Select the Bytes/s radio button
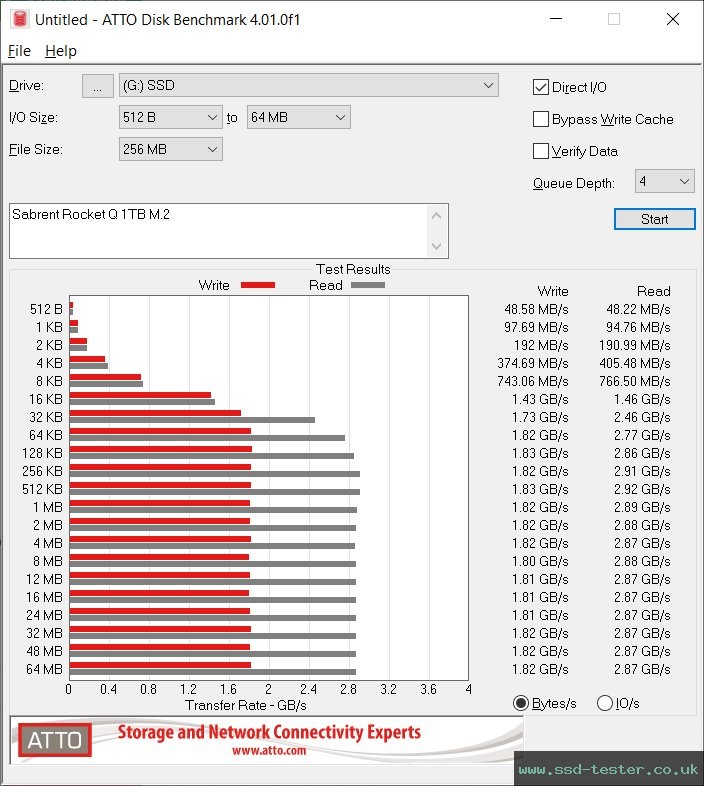The width and height of the screenshot is (704, 786). [x=521, y=703]
